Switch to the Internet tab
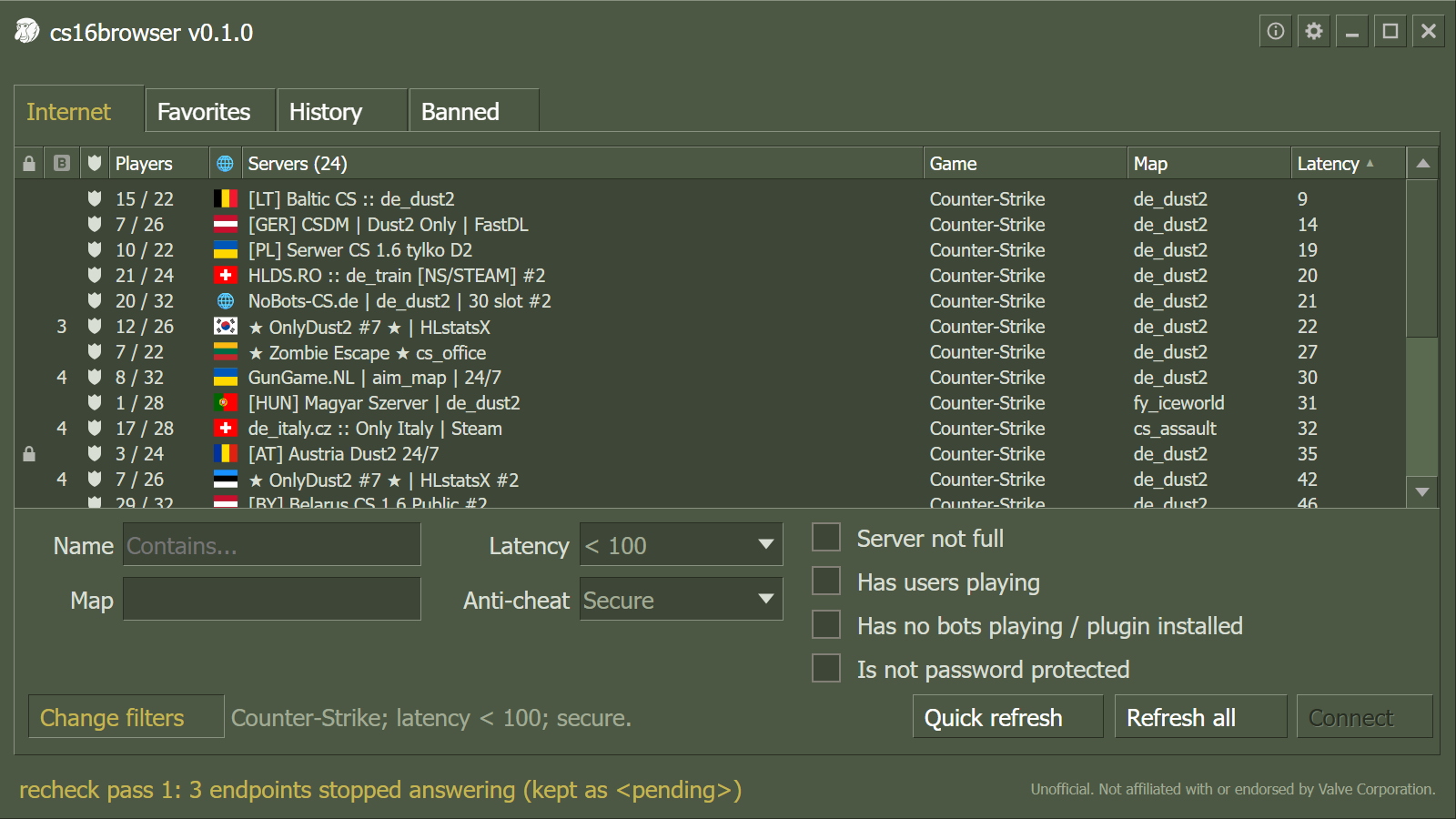The image size is (1456, 819). [79, 111]
